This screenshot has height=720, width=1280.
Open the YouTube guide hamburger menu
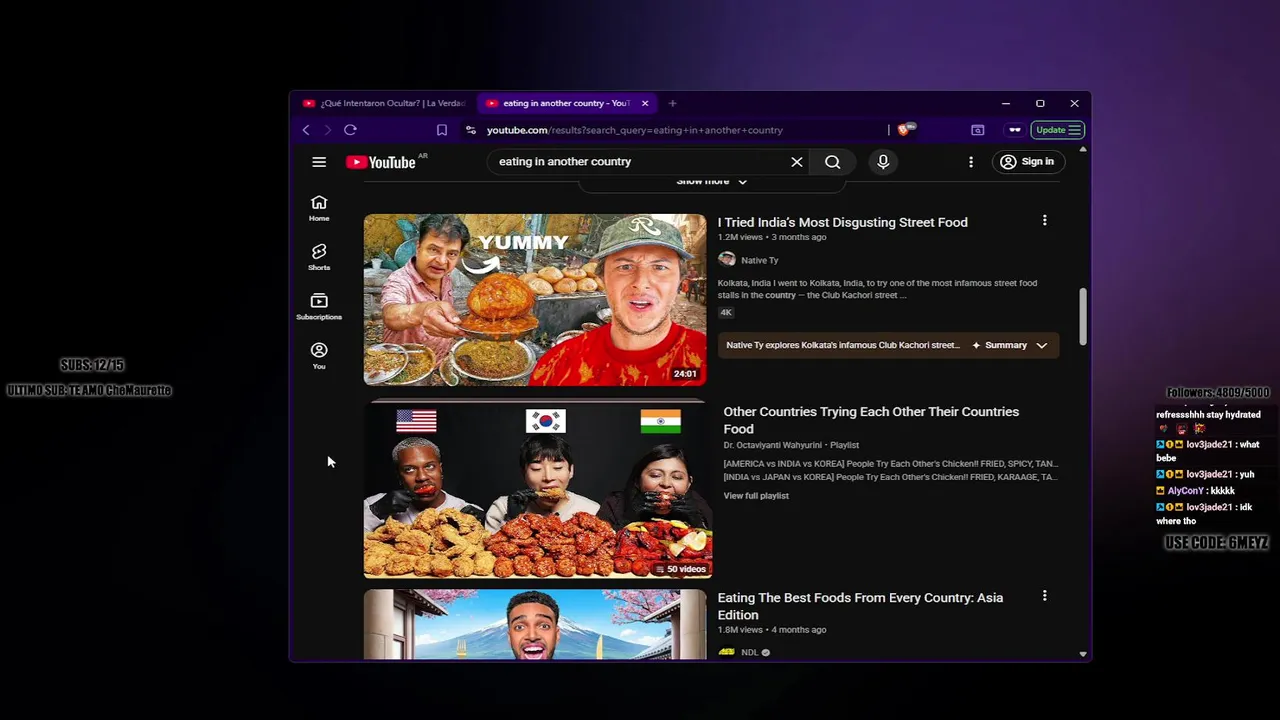tap(319, 162)
